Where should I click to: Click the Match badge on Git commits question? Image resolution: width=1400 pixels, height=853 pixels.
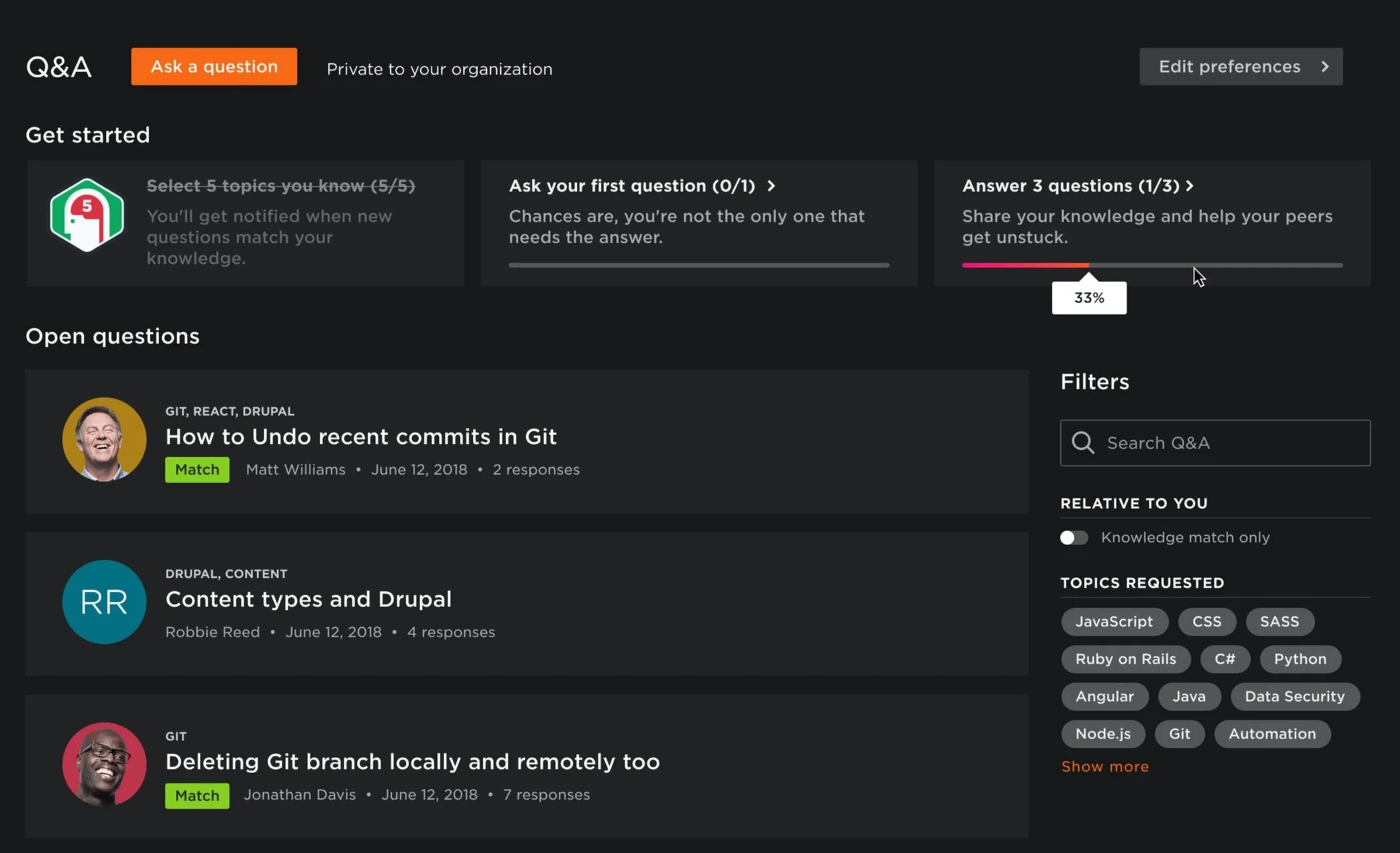point(197,470)
